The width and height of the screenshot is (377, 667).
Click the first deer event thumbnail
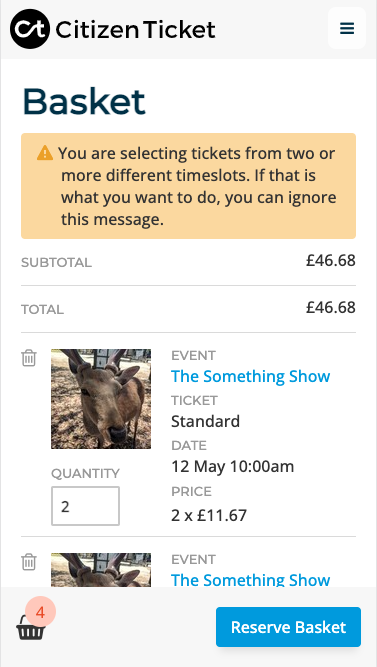point(101,399)
